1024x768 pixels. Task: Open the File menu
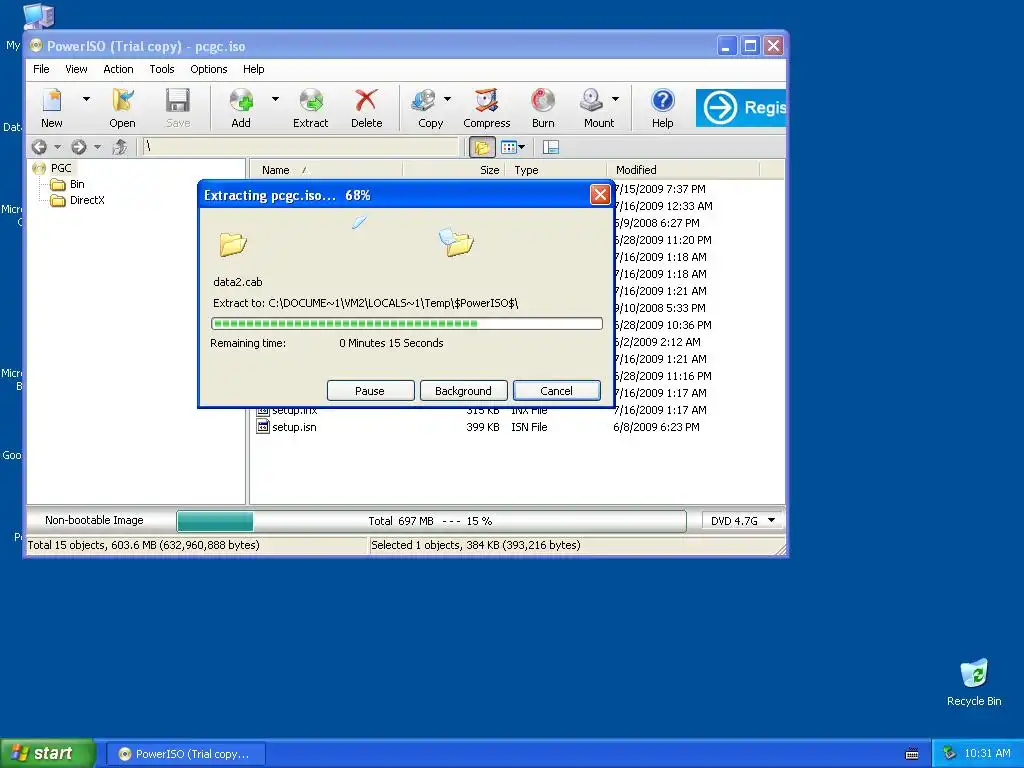(x=41, y=69)
